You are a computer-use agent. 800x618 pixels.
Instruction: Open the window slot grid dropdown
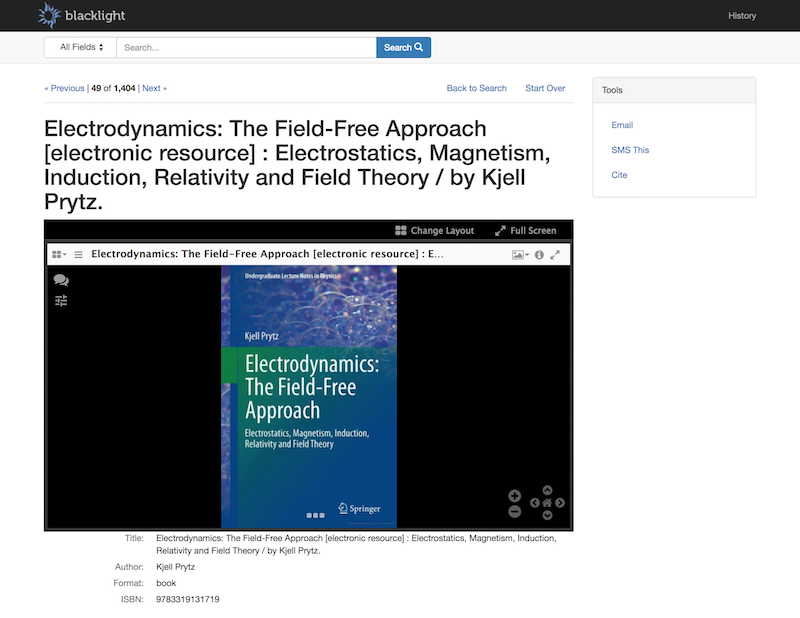[59, 254]
